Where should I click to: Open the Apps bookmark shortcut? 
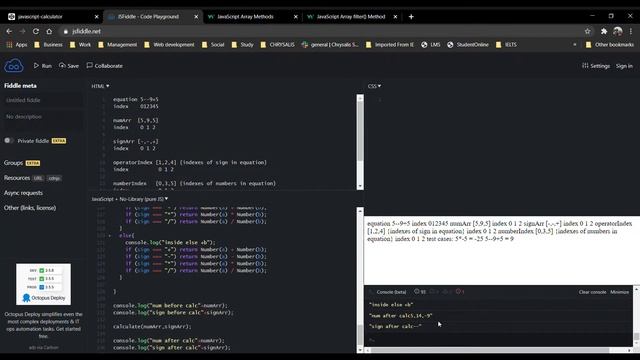pos(17,44)
